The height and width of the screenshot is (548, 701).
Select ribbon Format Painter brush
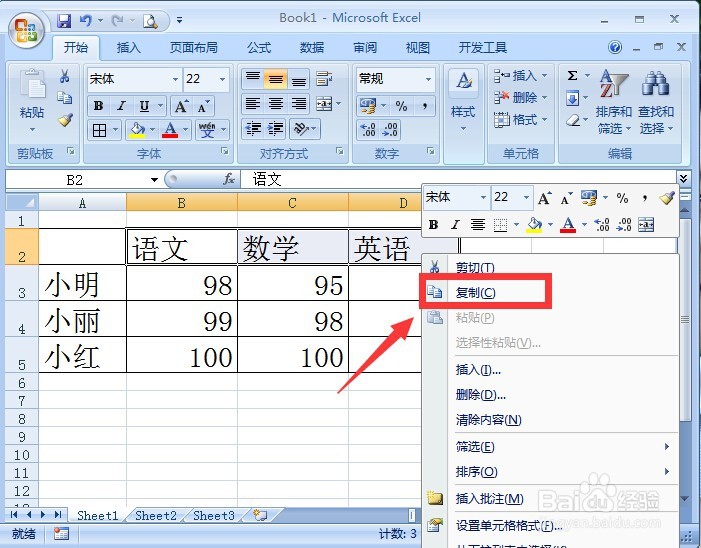(65, 119)
